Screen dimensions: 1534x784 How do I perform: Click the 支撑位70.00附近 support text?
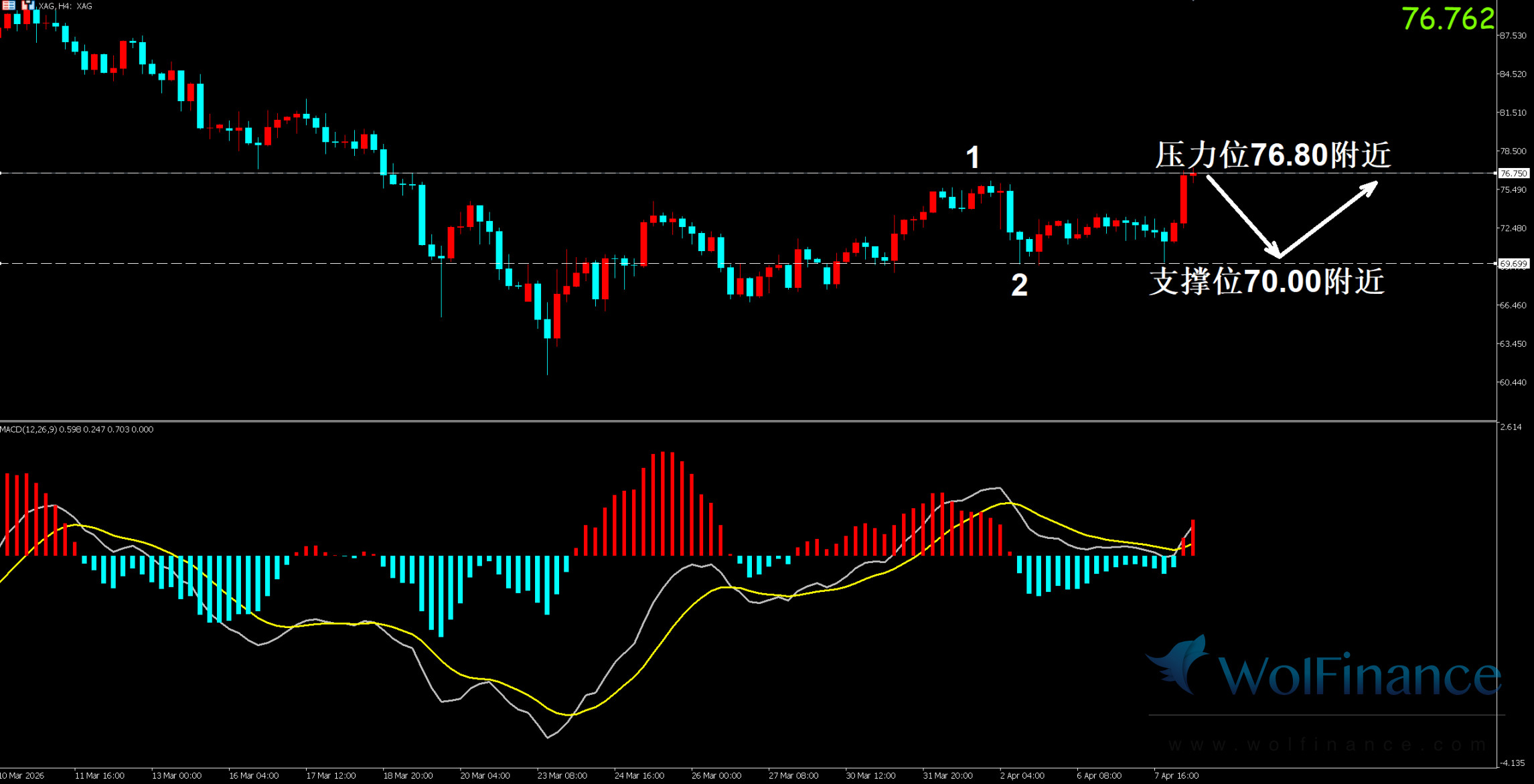click(1266, 281)
